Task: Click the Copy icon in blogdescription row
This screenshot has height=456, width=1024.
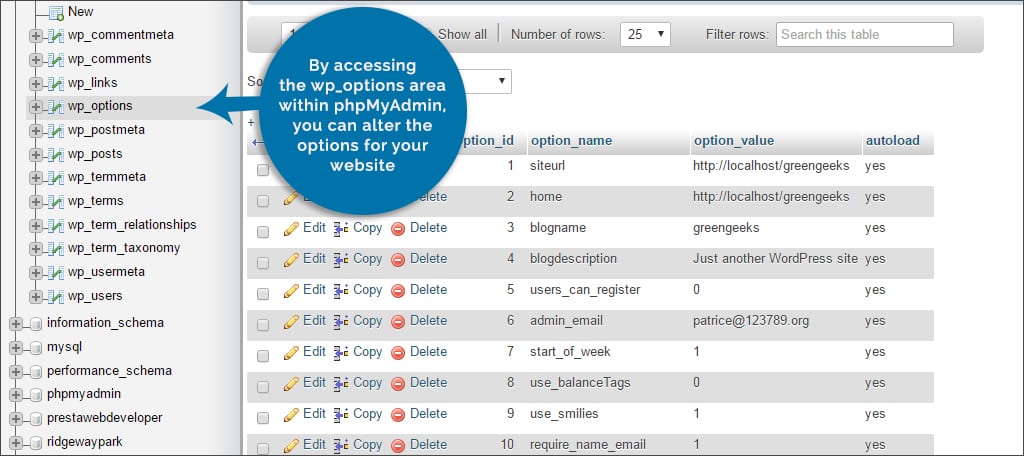Action: (340, 259)
